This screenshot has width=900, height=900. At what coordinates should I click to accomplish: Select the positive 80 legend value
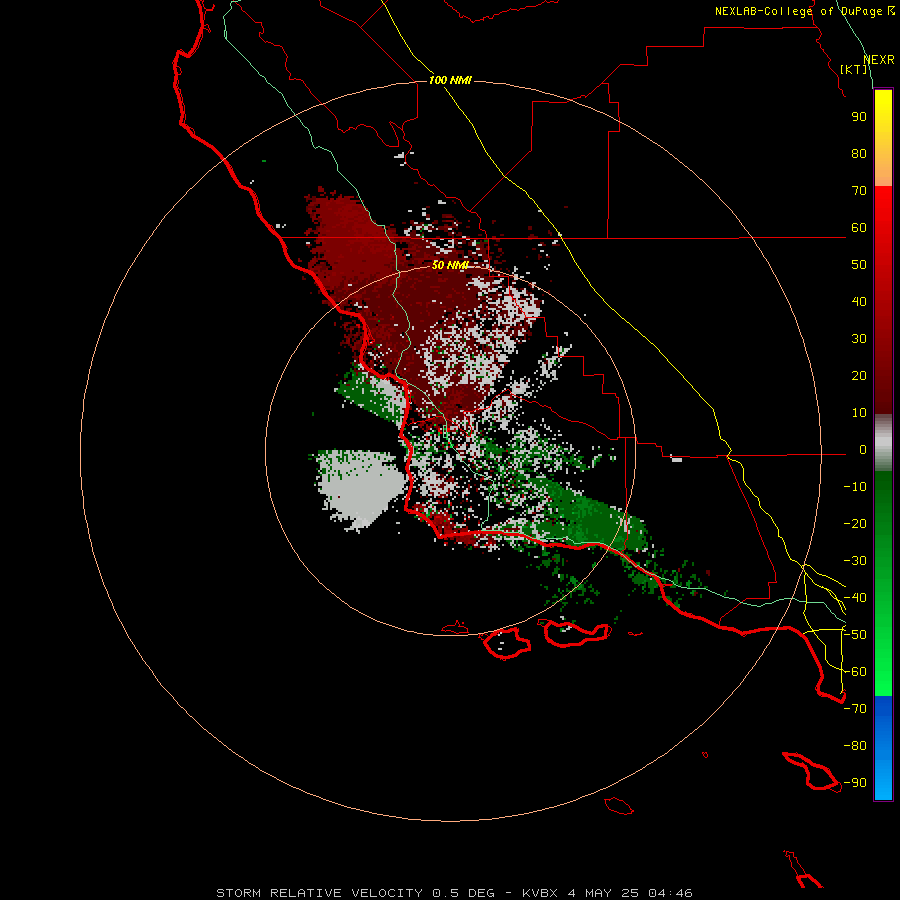(x=859, y=154)
